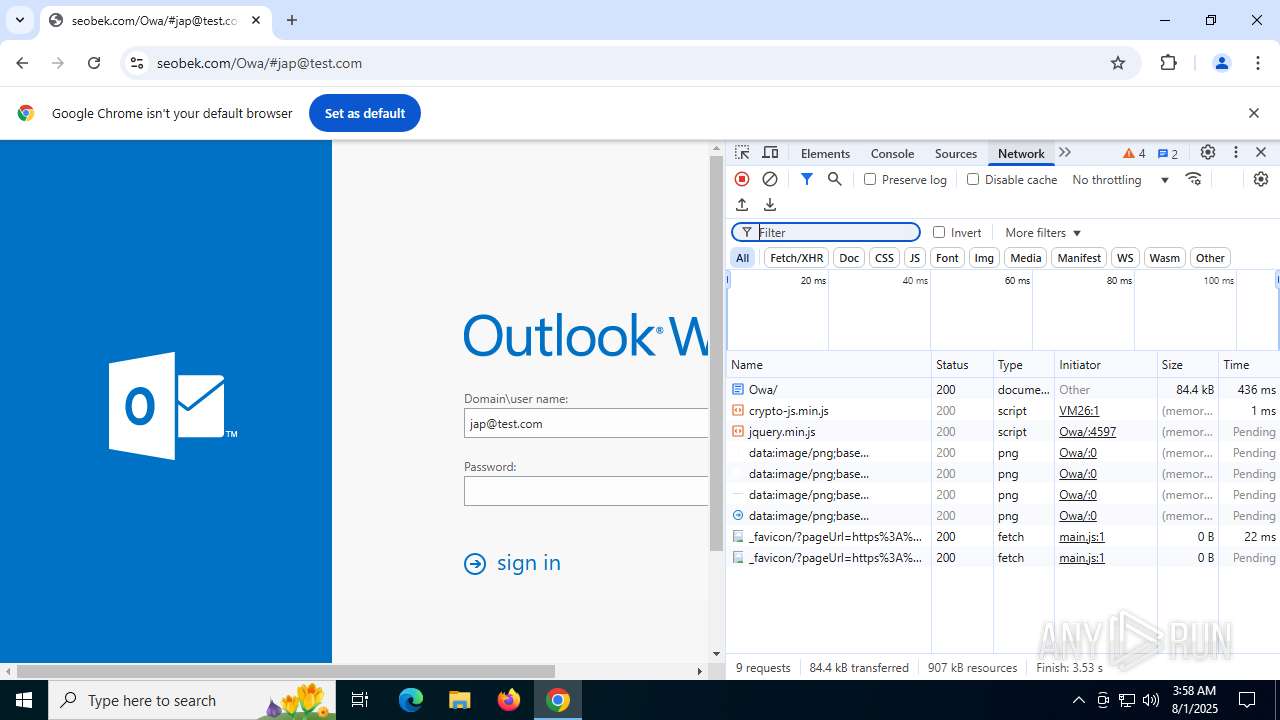Switch to Console tab
1280x720 pixels.
tap(892, 153)
